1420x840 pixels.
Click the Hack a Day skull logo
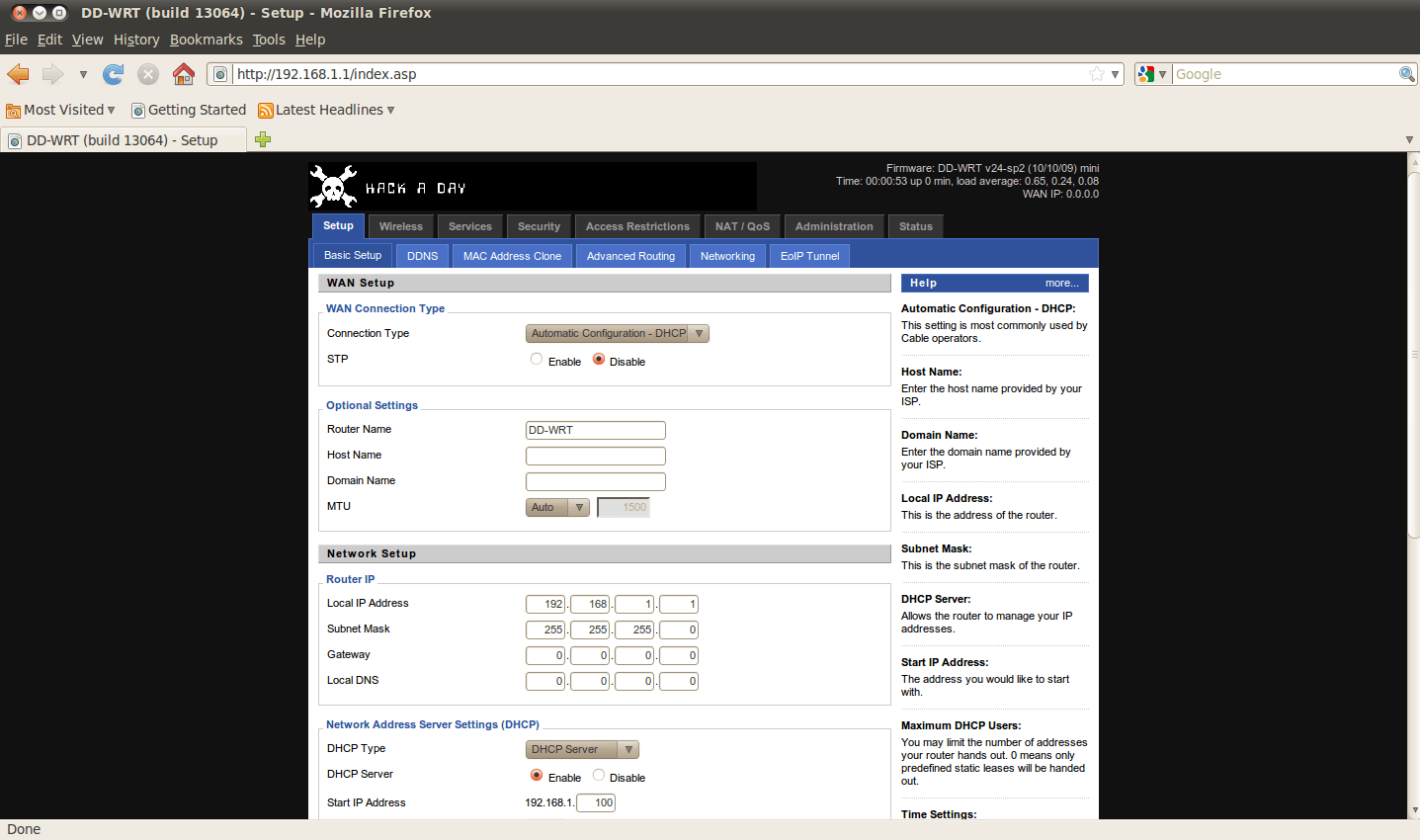click(x=334, y=186)
